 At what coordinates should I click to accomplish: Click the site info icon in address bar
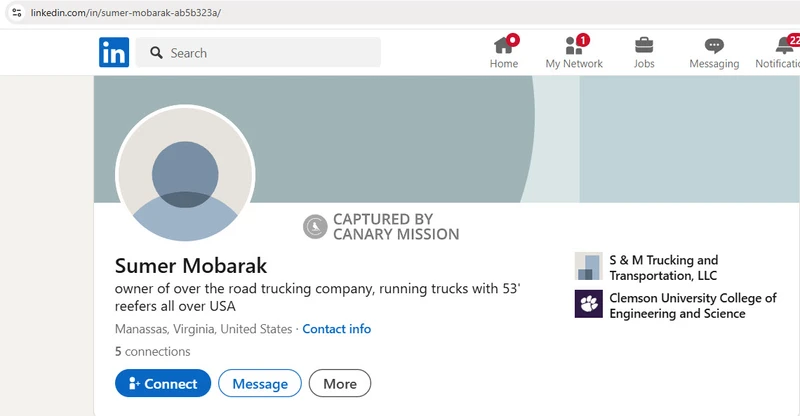pos(17,12)
